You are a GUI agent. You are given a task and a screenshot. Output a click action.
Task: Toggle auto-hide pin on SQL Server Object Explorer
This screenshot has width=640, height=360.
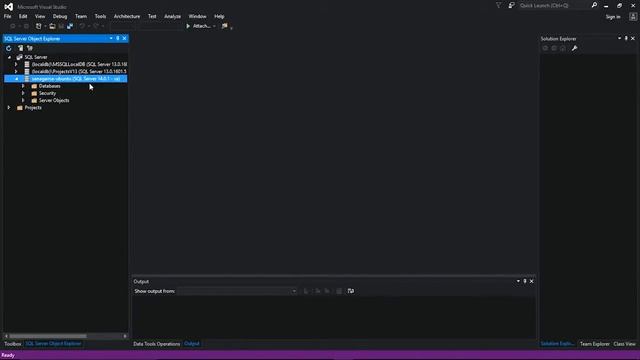pyautogui.click(x=118, y=38)
